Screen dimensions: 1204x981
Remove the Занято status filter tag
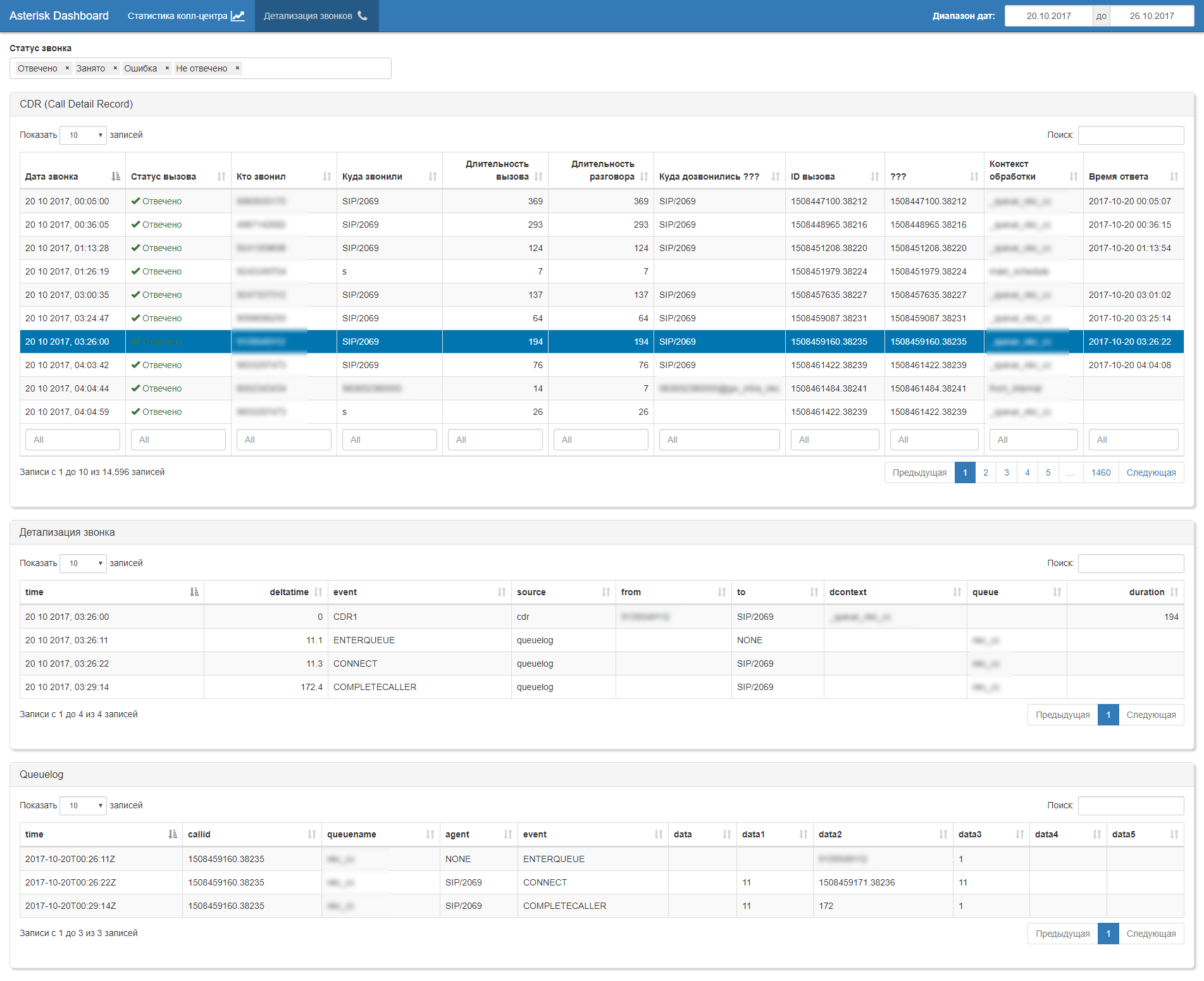point(115,68)
